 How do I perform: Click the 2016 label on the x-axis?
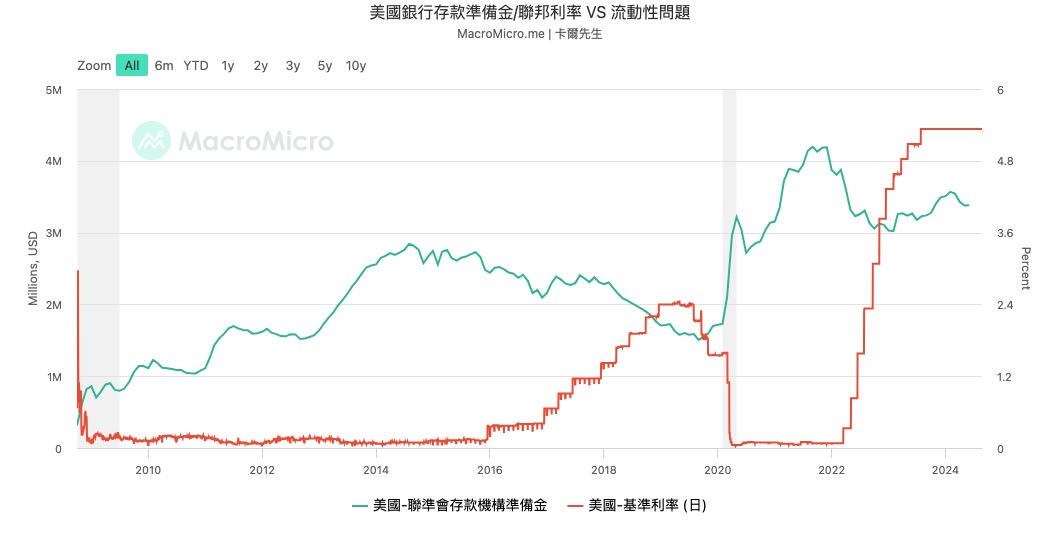tap(490, 469)
